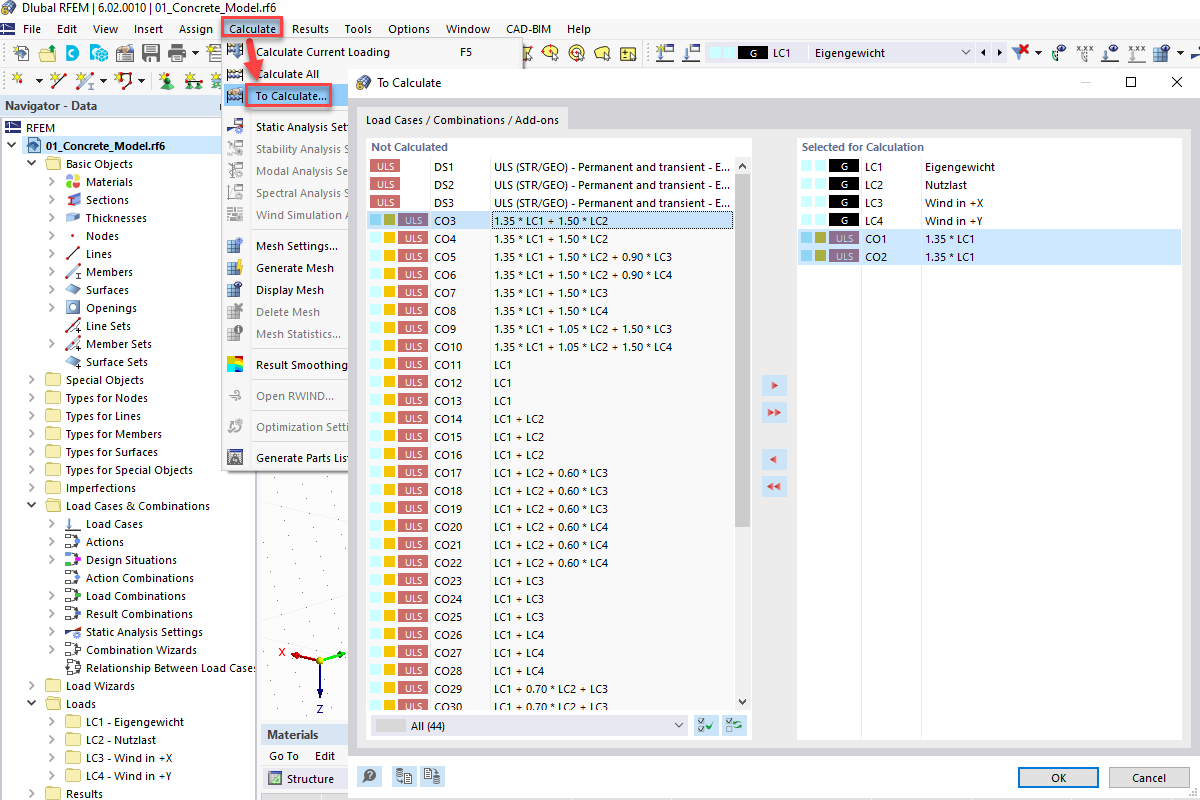Click the new node tool icon
Screen dimensions: 1200x800
[x=19, y=80]
